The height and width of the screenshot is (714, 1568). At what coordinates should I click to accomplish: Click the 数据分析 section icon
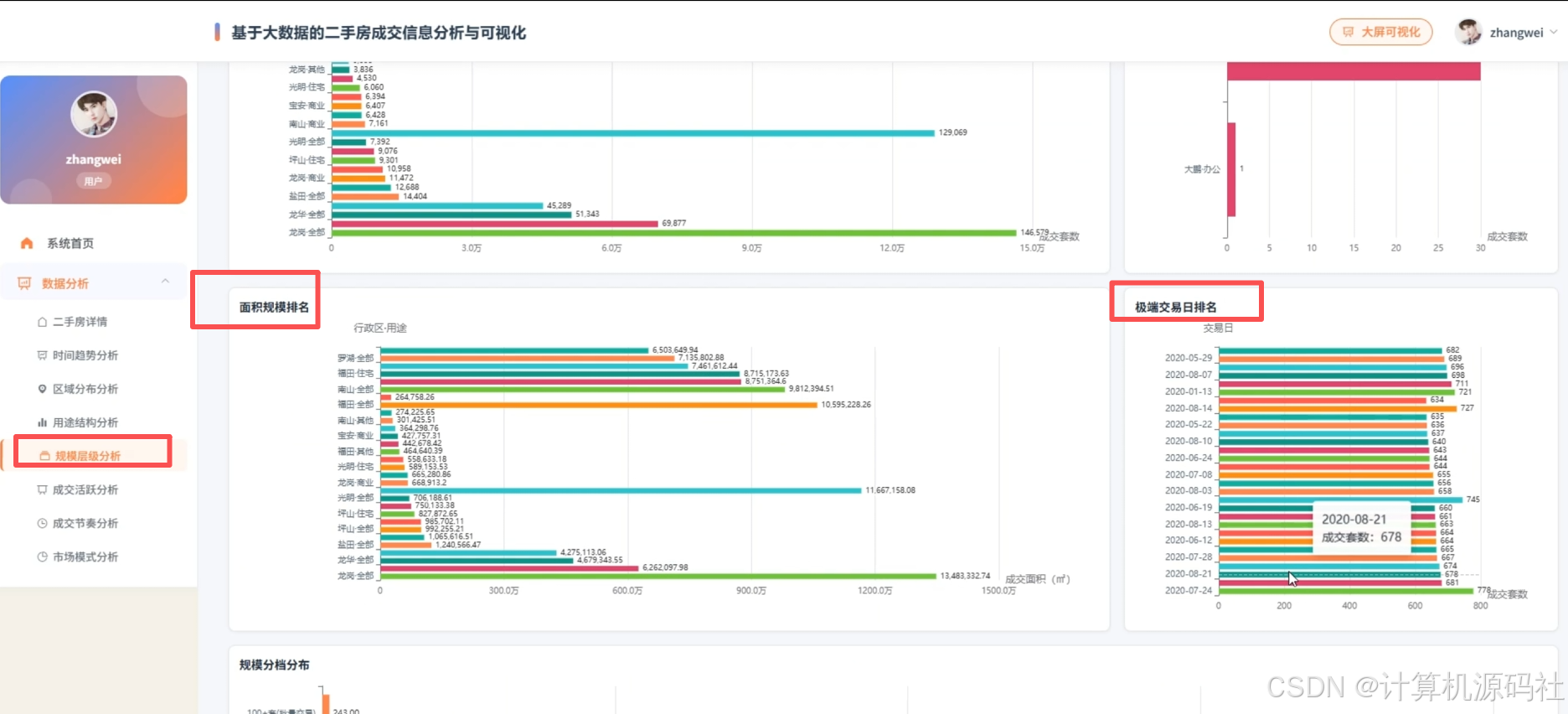coord(24,283)
